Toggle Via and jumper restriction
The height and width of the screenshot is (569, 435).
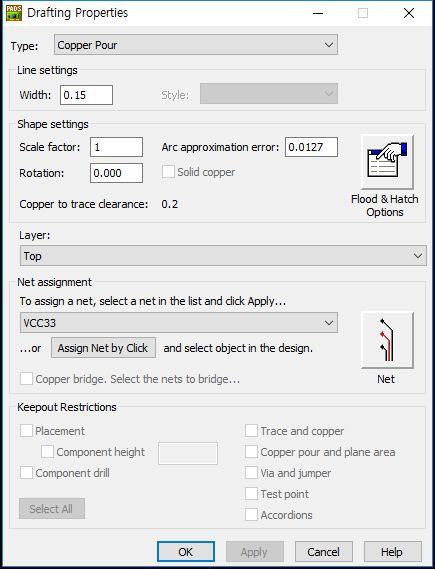pyautogui.click(x=251, y=473)
